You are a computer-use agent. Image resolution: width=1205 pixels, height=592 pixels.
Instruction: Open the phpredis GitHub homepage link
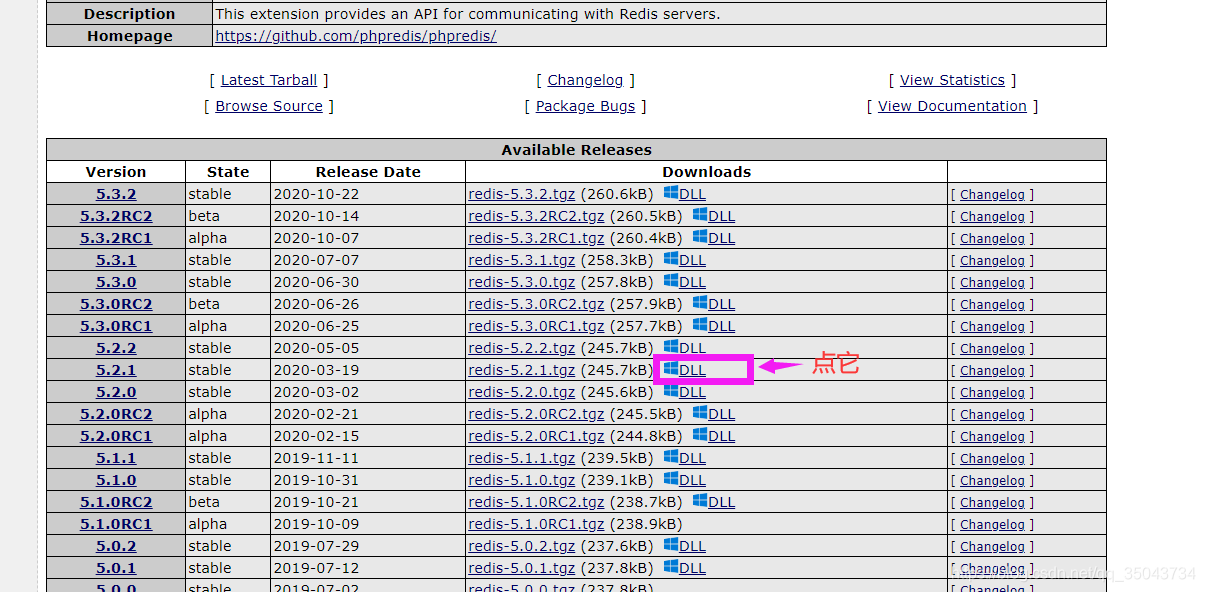coord(356,36)
